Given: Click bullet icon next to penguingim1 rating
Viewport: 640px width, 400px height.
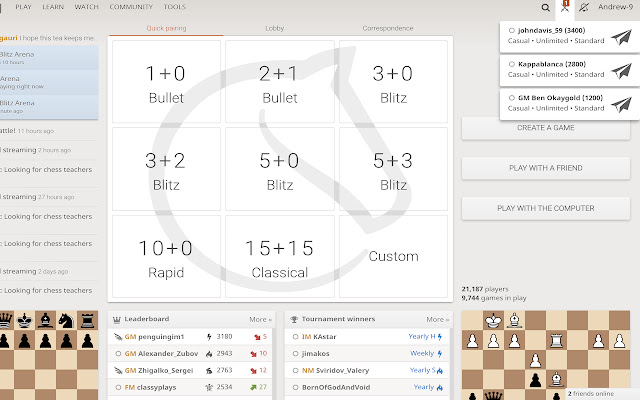Looking at the screenshot, I should click(x=209, y=337).
